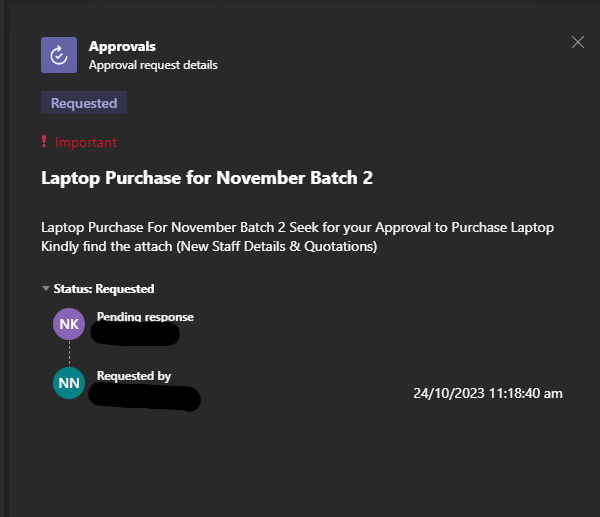Click the request description paragraph
This screenshot has width=600, height=517.
point(297,237)
